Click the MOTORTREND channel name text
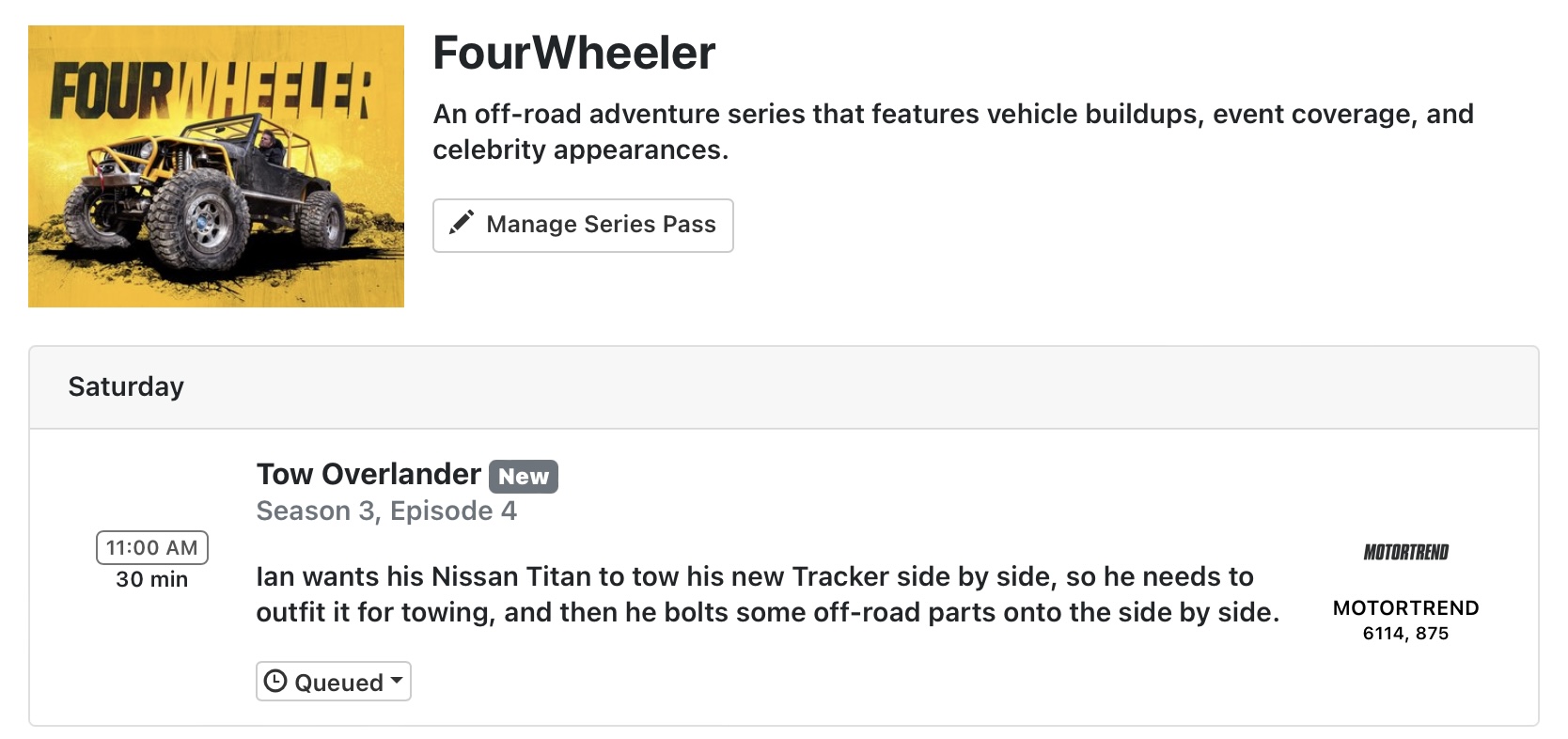The image size is (1568, 739). point(1405,608)
